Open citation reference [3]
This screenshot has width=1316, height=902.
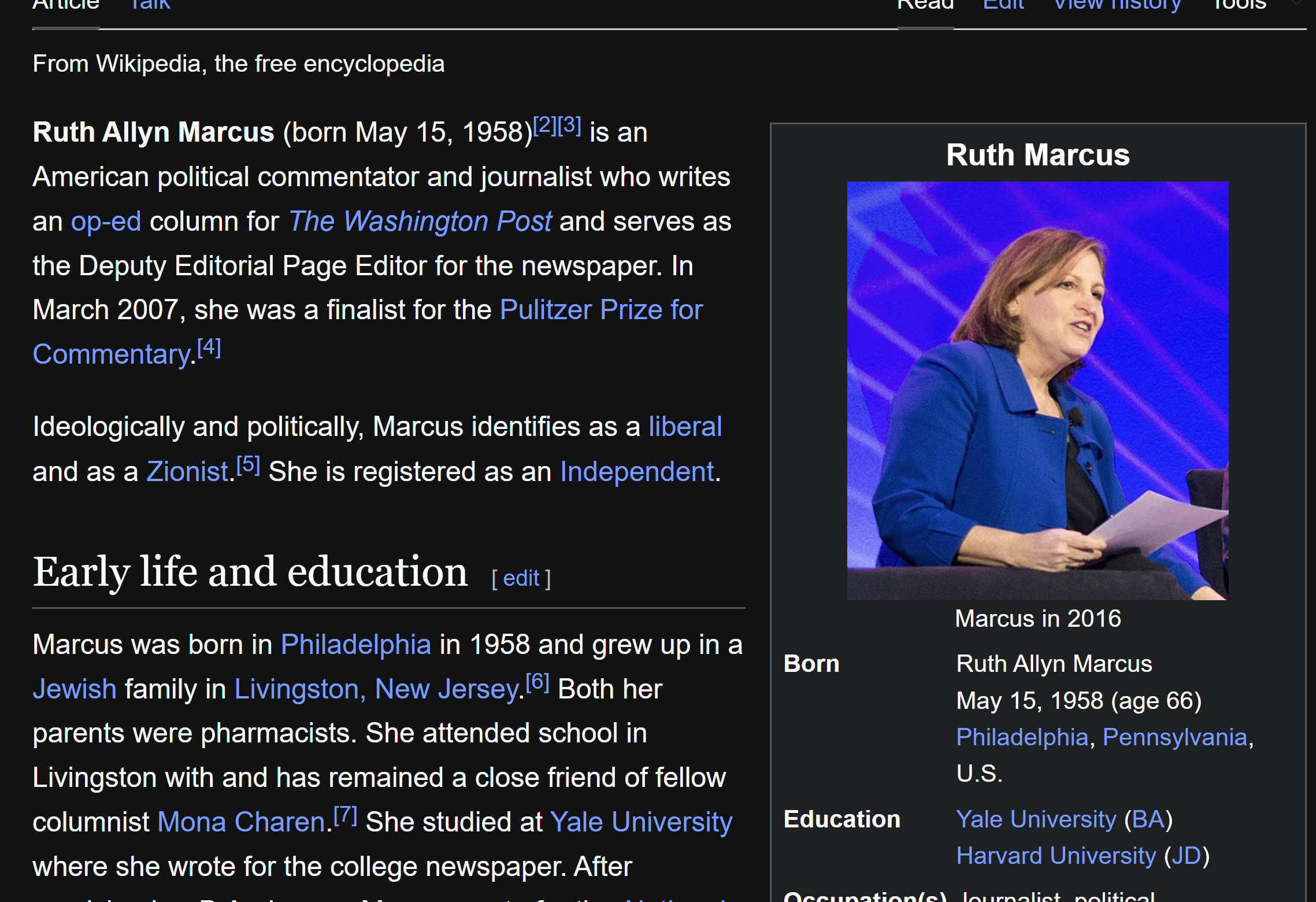tap(569, 125)
